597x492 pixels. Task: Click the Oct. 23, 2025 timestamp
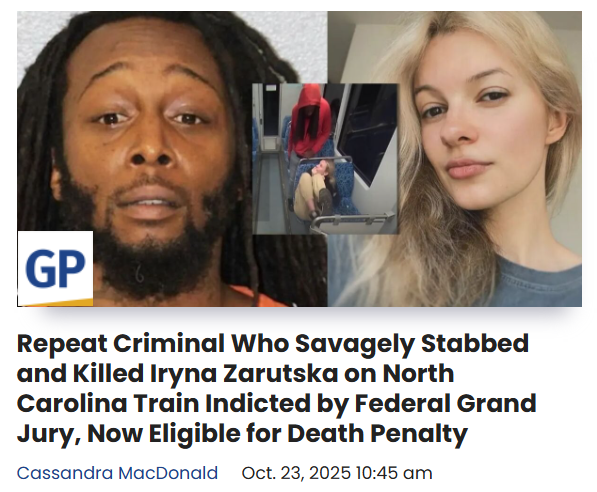[x=337, y=473]
